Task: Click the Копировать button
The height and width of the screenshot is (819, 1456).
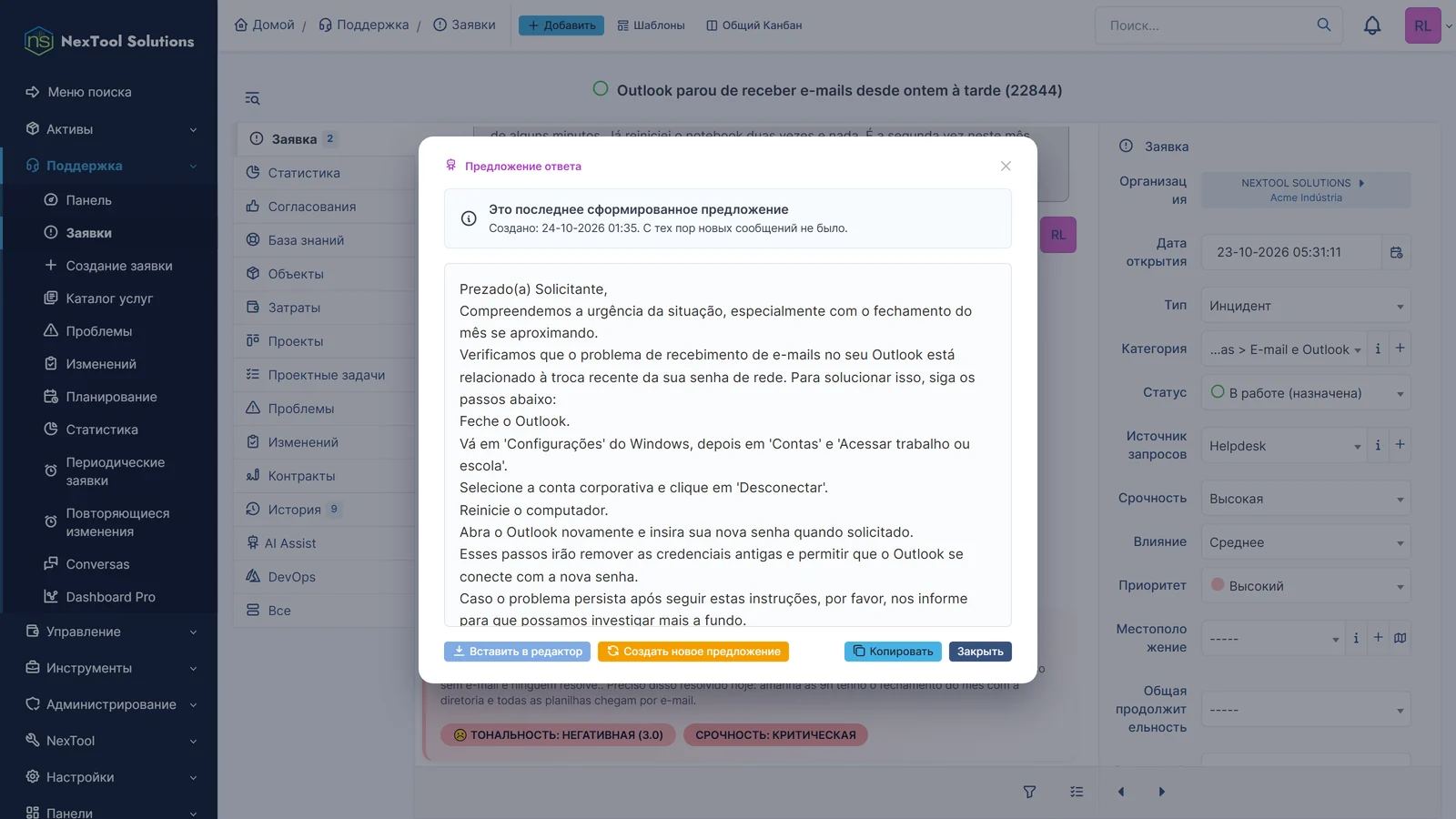Action: pyautogui.click(x=893, y=652)
